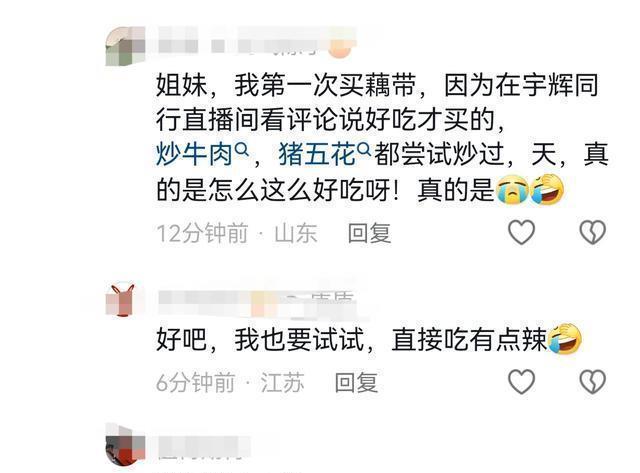Viewport: 640px width, 473px height.
Task: Reply to the 12分钟前 comment
Action: click(369, 233)
